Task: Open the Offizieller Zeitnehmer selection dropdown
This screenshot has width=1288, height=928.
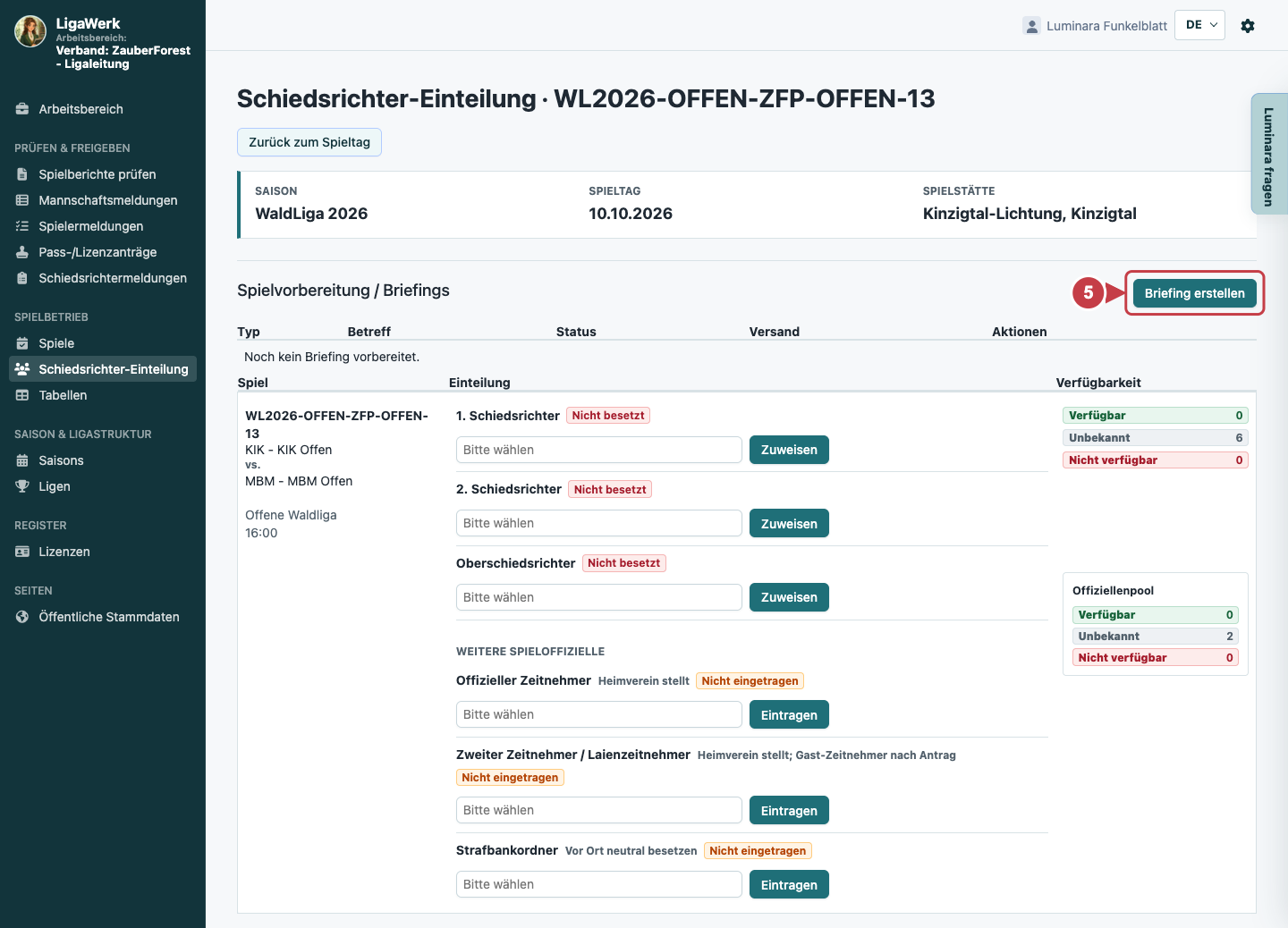Action: point(599,714)
